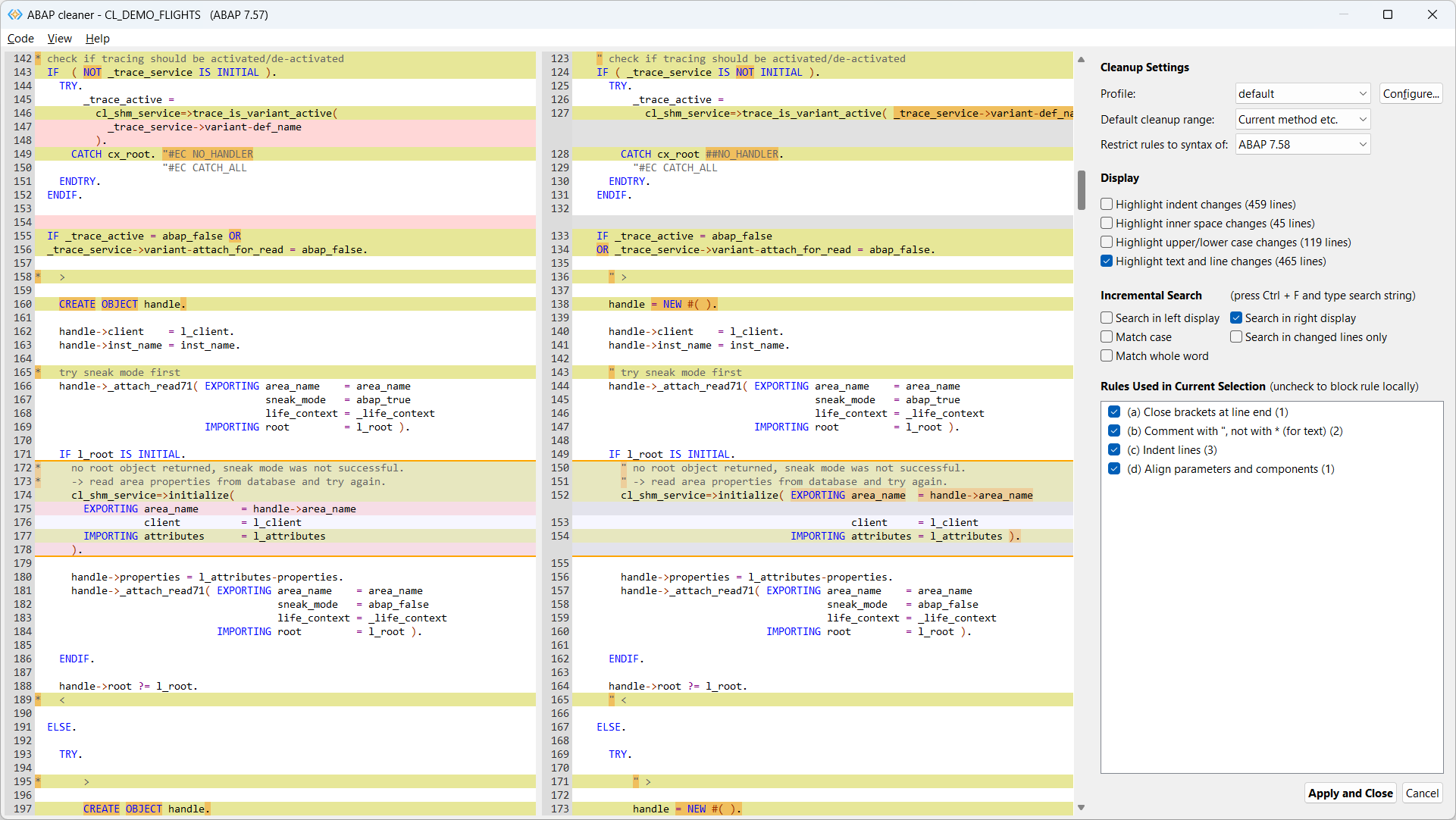Viewport: 1456px width, 820px height.
Task: Enable Highlight upper/lower case changes
Action: coord(1107,242)
